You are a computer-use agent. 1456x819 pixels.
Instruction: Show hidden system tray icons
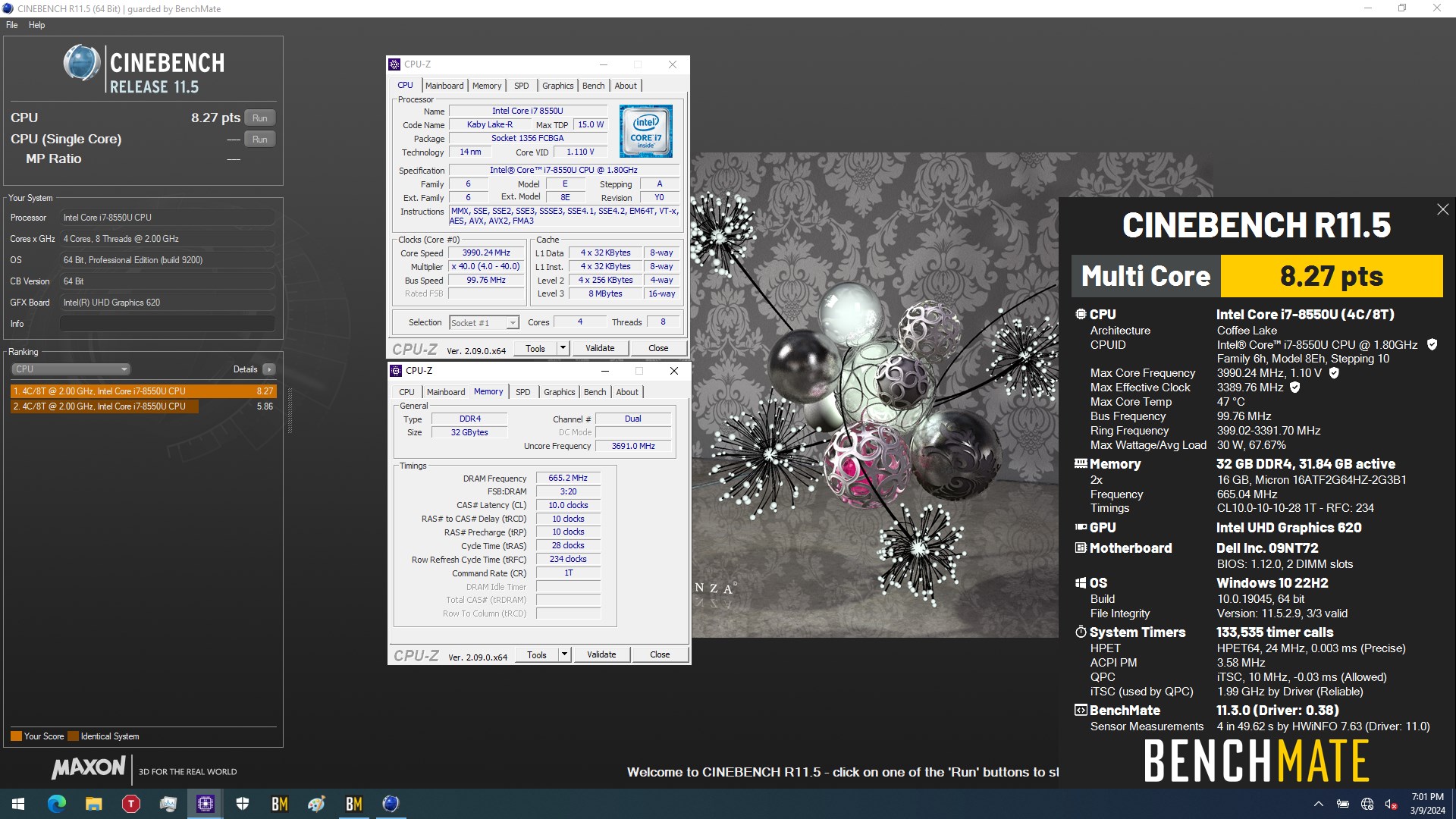(x=1319, y=804)
